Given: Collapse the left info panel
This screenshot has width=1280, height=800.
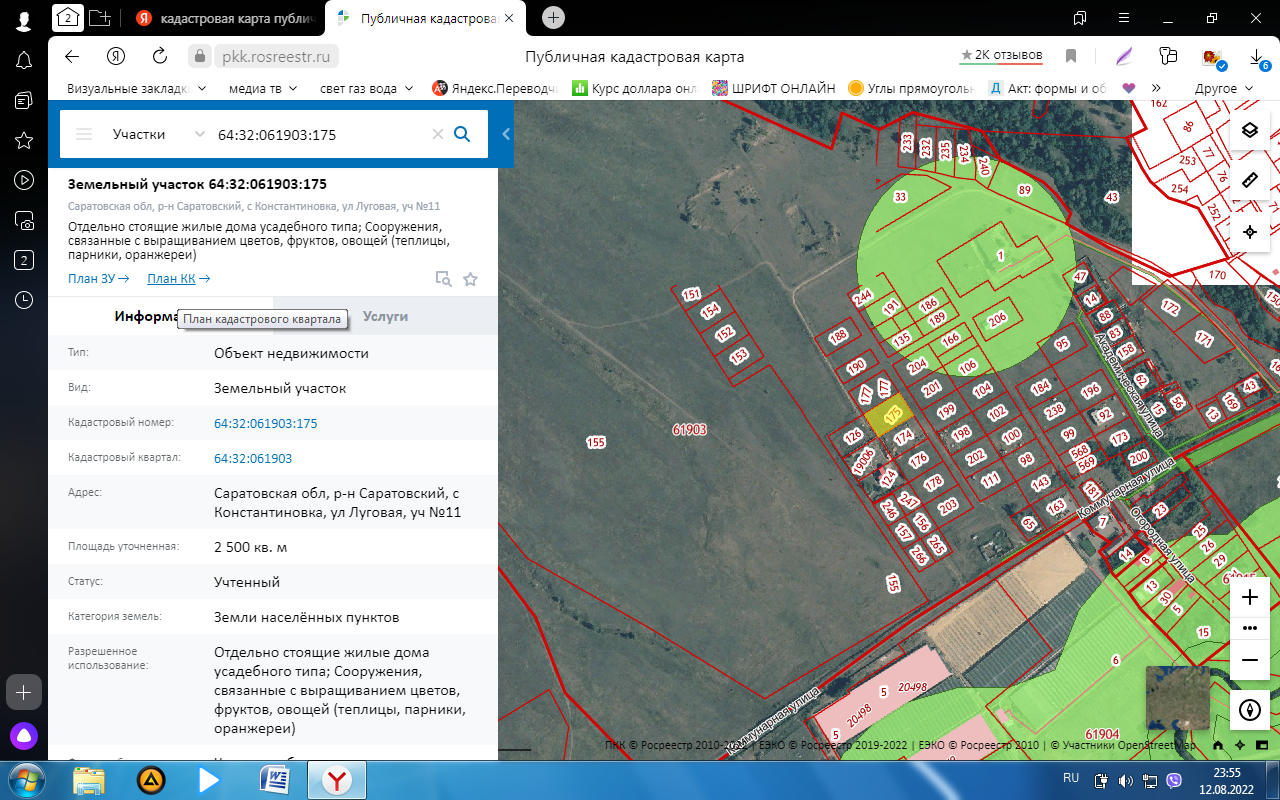Looking at the screenshot, I should (506, 134).
